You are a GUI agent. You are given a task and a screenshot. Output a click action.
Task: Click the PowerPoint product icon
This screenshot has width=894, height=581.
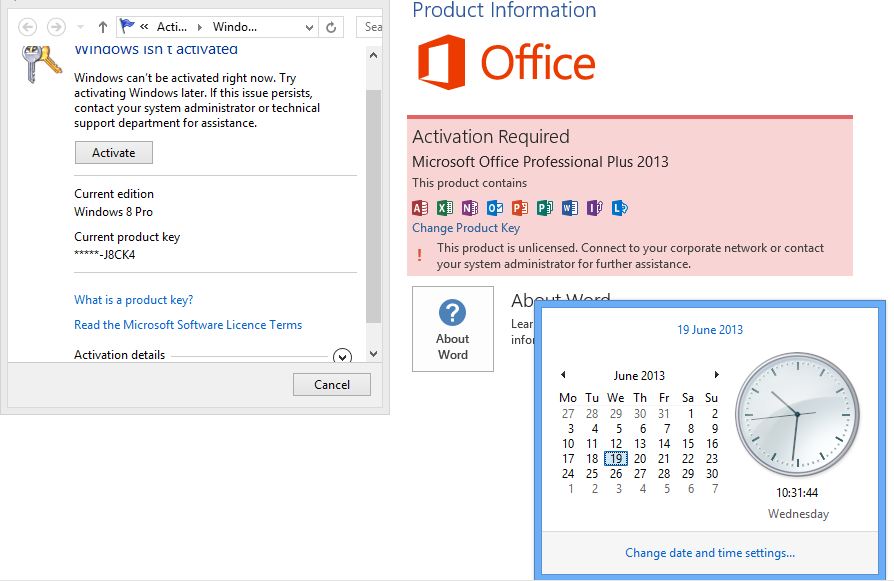[x=520, y=208]
